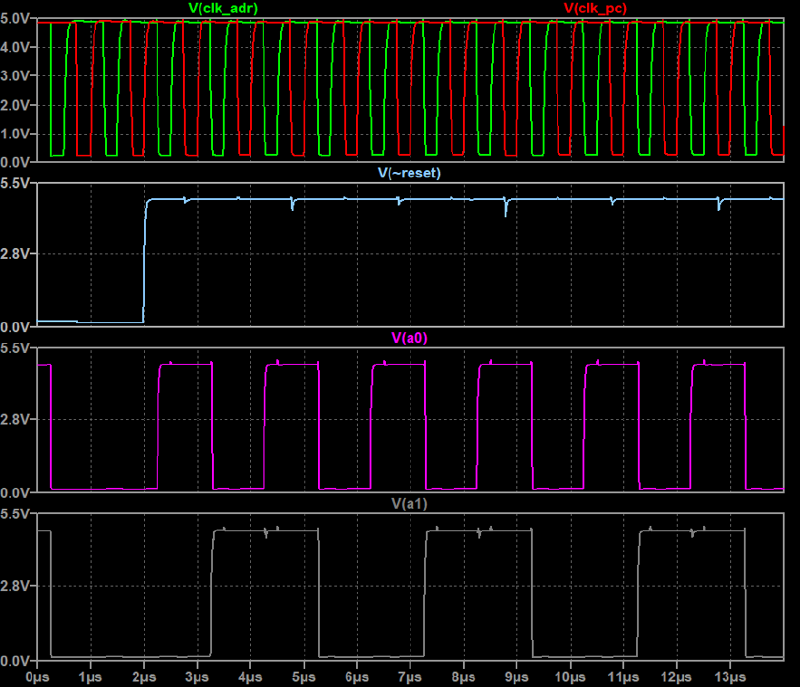Click the V(a1) trace label
The image size is (800, 687).
pos(410,503)
